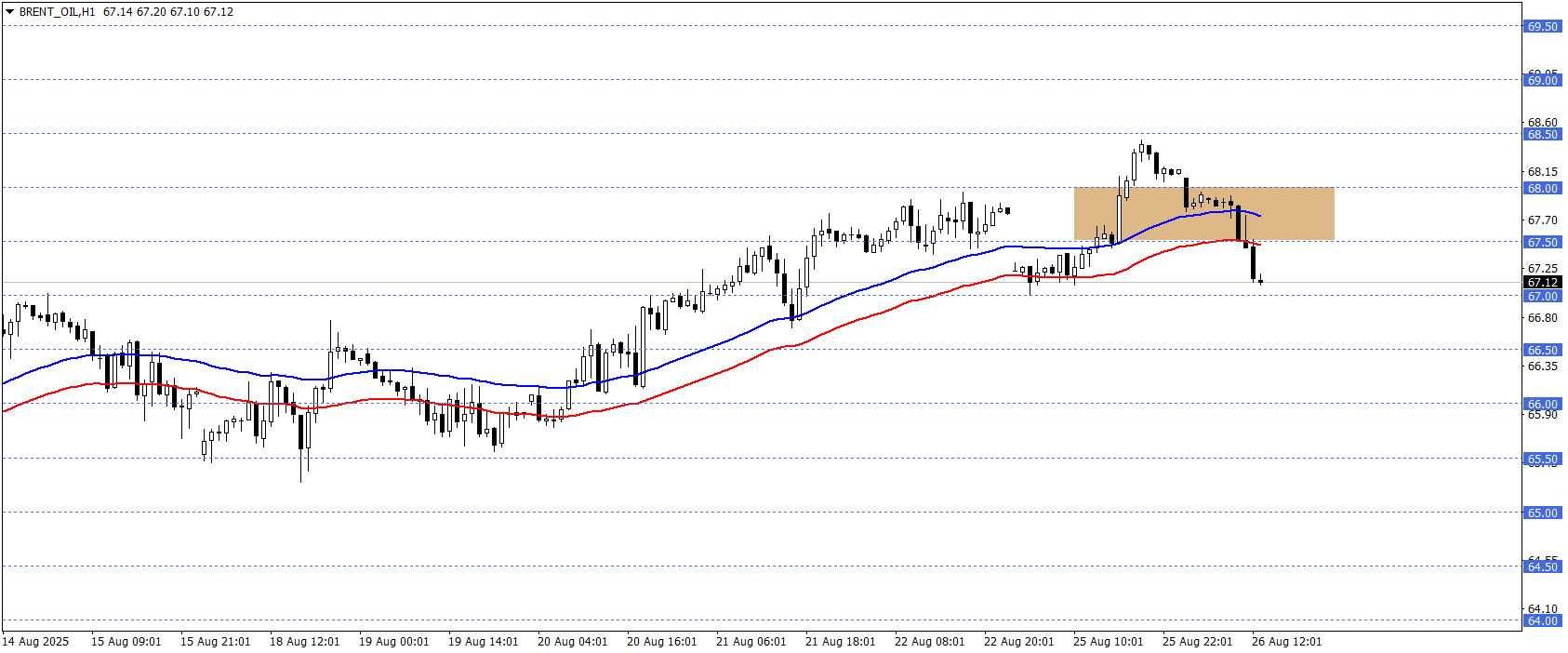Open the chart menu triangle beside BRENT_OIL,H1
This screenshot has width=1568, height=653.
pyautogui.click(x=9, y=12)
